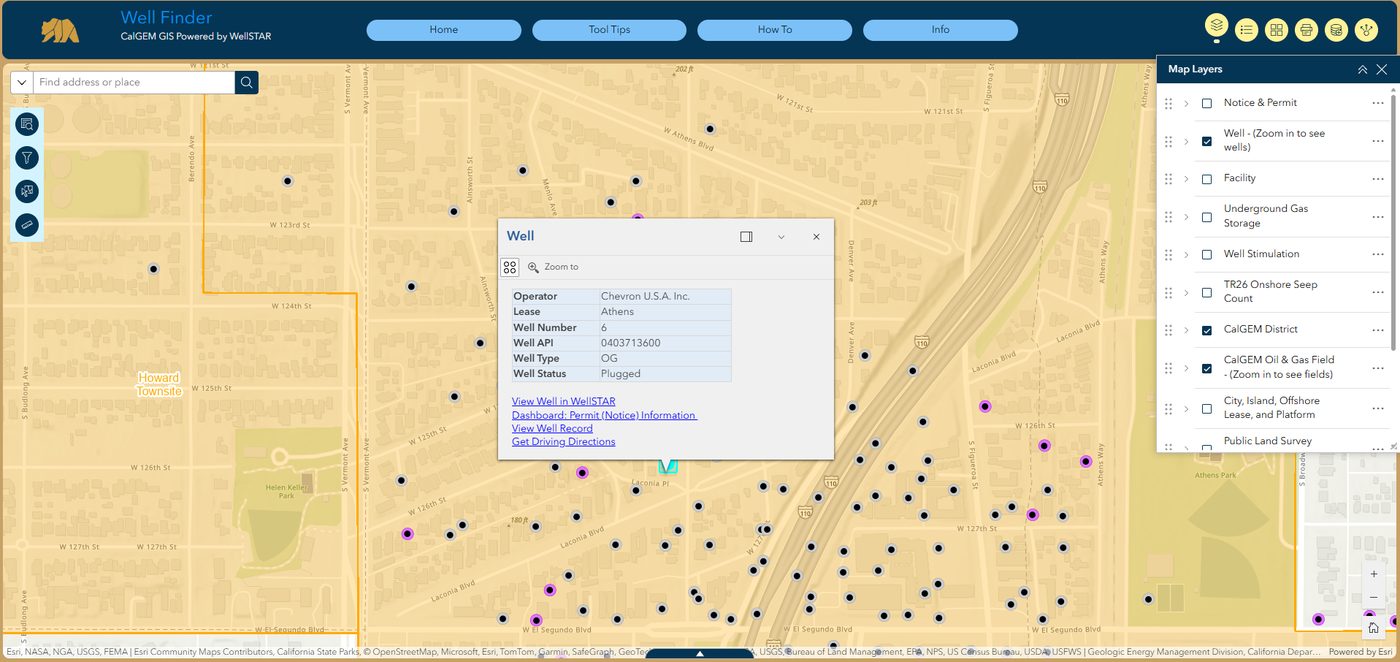
Task: Click the Chevron U.S.A. Inc. operator cell
Action: tap(665, 297)
